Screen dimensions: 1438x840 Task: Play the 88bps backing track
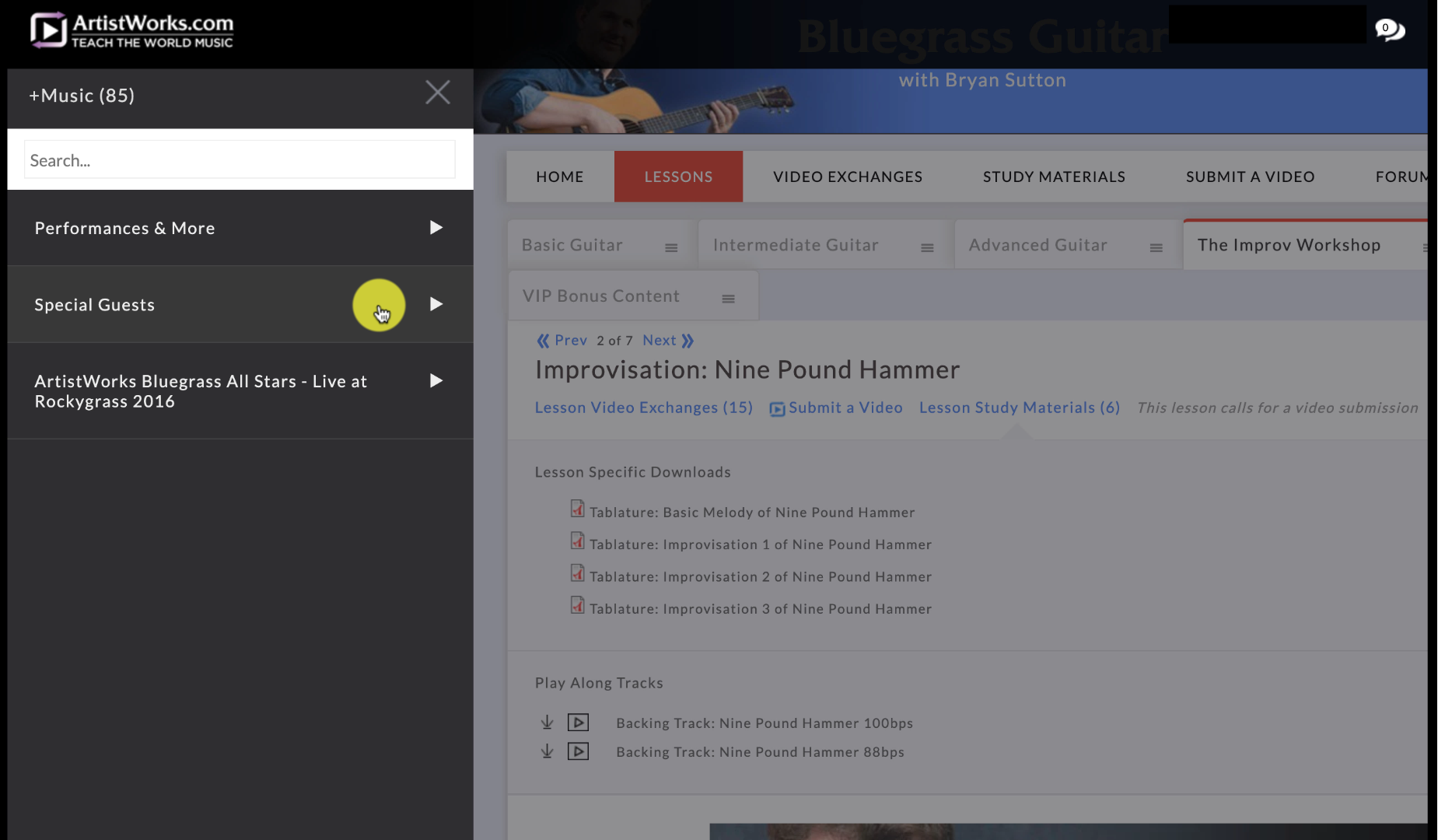pos(578,751)
